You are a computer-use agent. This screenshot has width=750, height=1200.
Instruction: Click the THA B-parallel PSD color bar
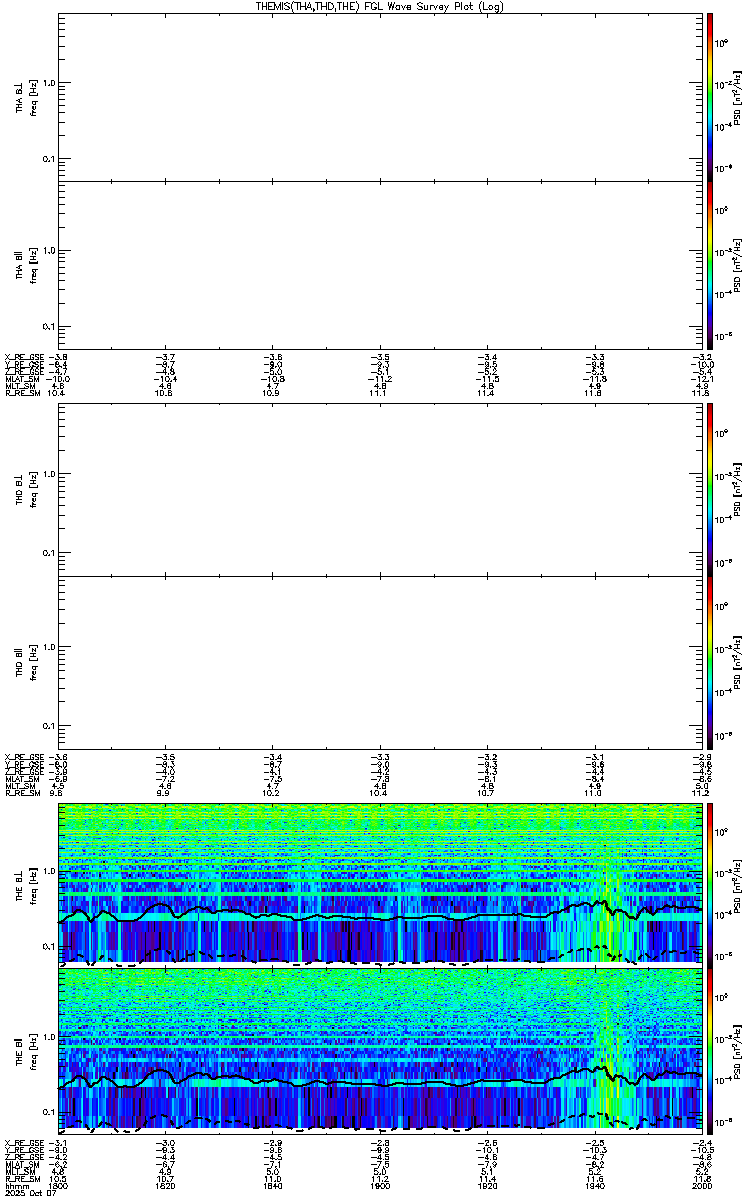[x=710, y=265]
